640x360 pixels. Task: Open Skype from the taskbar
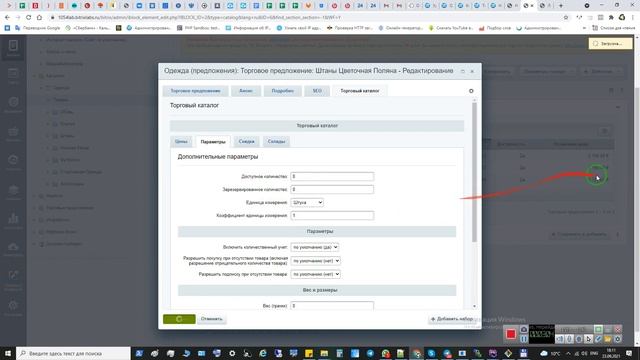pyautogui.click(x=431, y=353)
